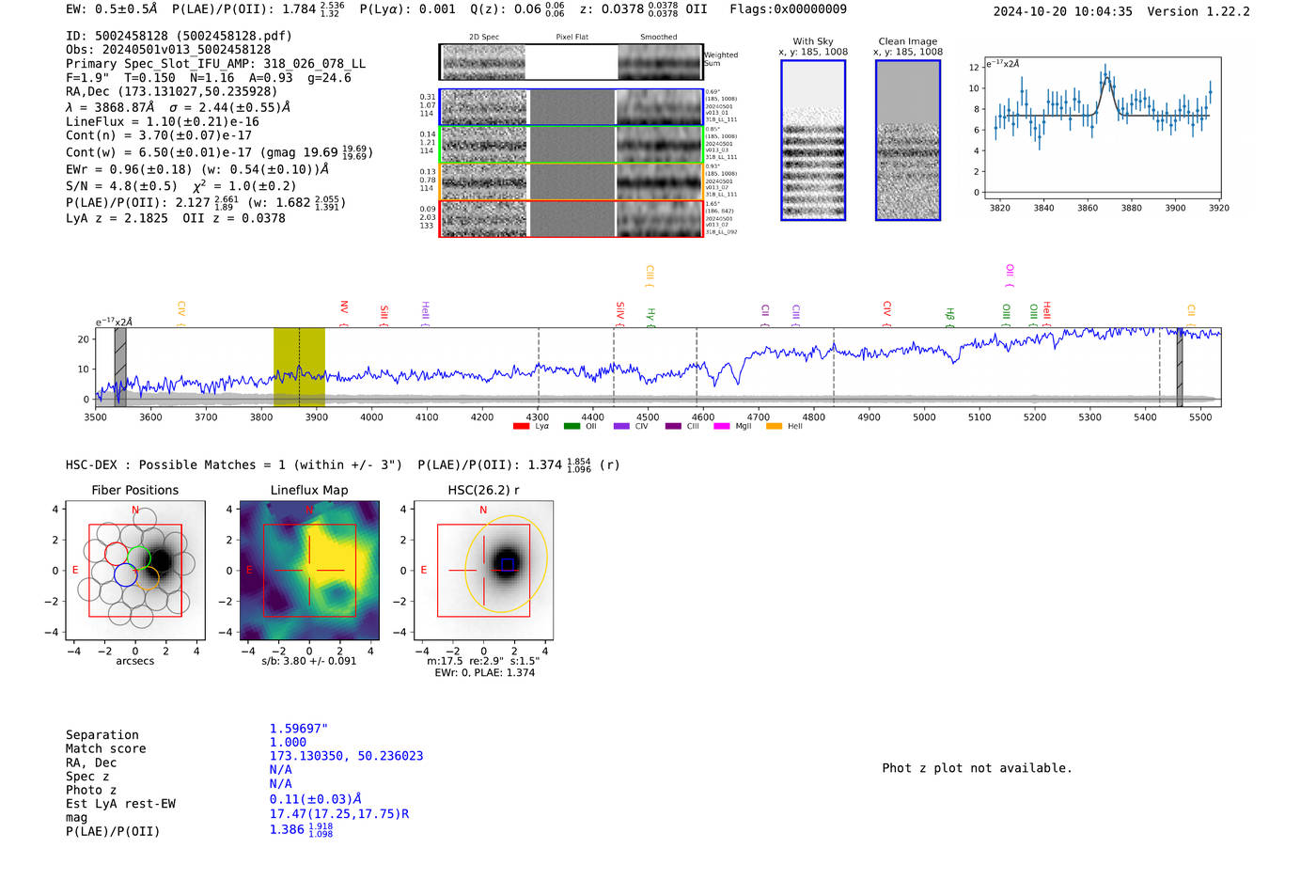Click the red SiII line marker

(384, 315)
